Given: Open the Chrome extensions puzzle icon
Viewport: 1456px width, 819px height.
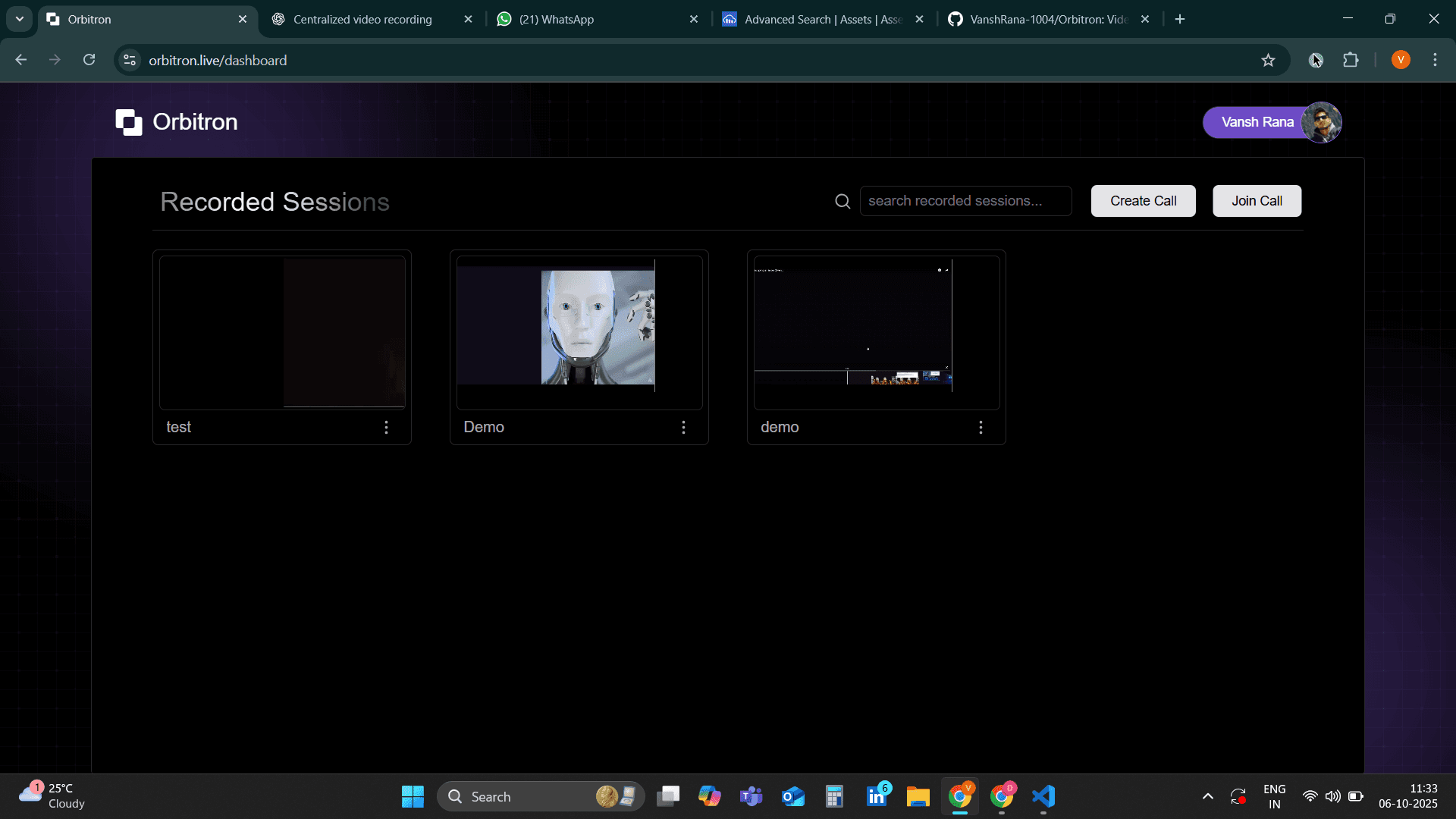Looking at the screenshot, I should [1352, 60].
